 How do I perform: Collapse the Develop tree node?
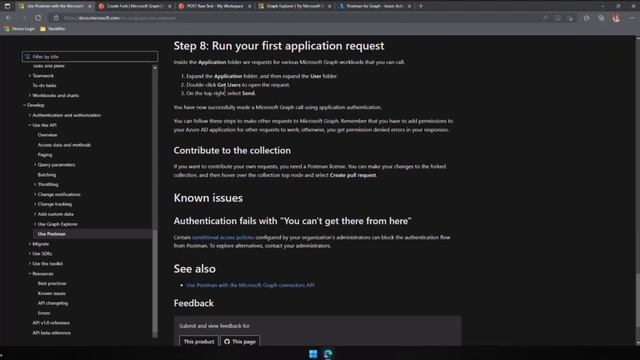click(24, 105)
